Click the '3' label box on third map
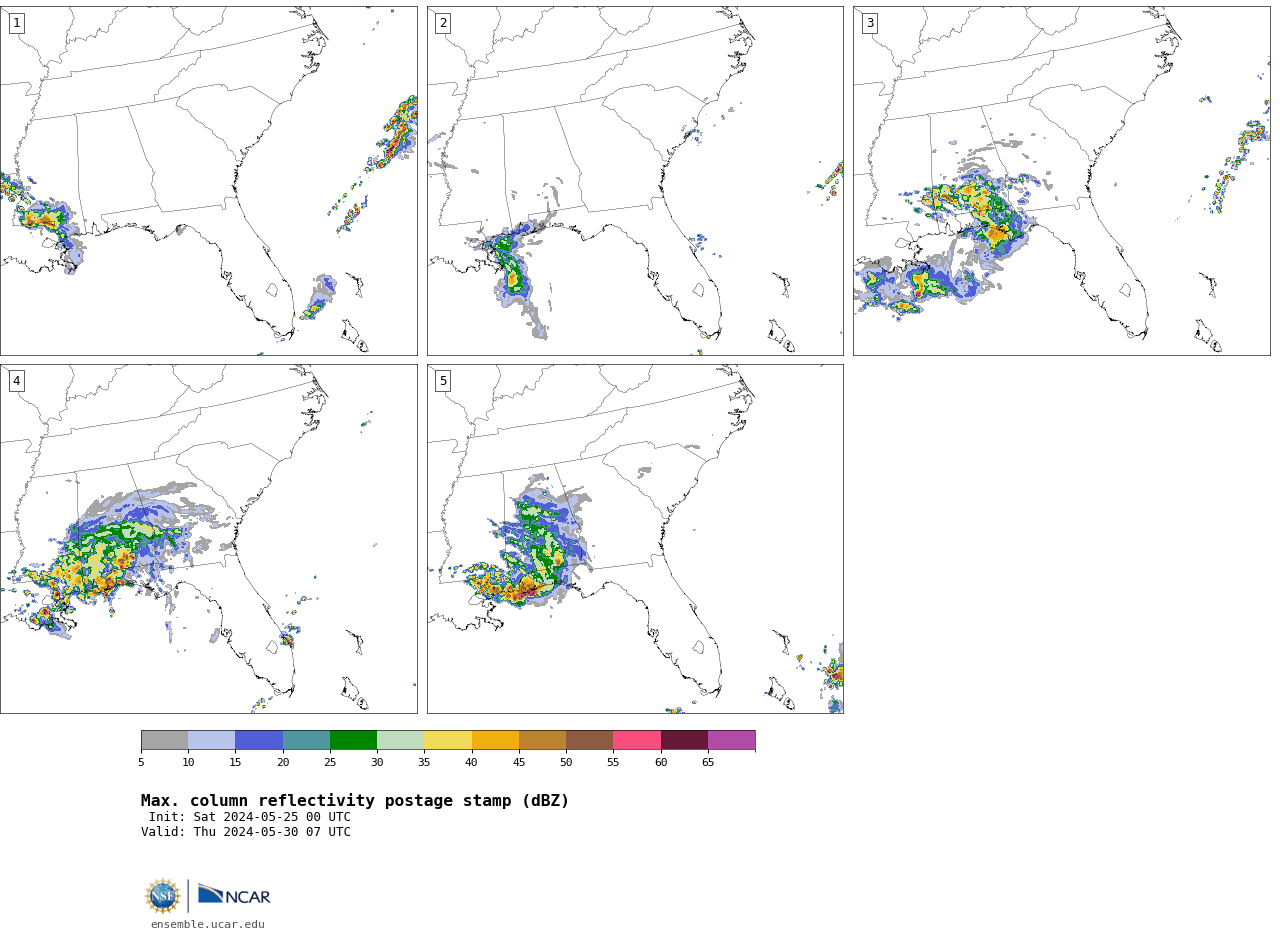1280x936 pixels. click(x=870, y=23)
